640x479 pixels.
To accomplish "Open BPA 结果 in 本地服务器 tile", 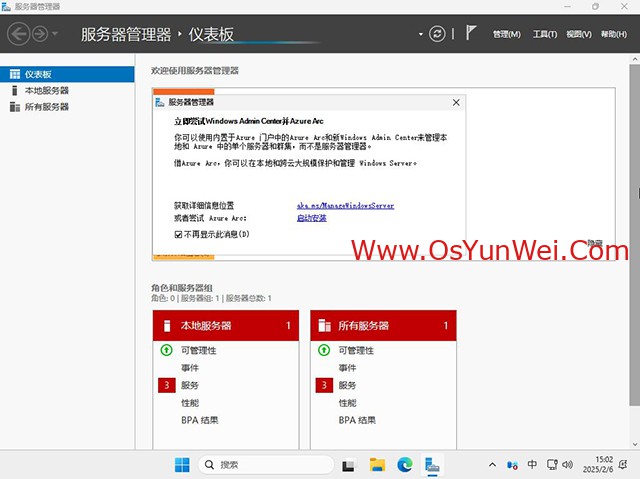I will (200, 420).
